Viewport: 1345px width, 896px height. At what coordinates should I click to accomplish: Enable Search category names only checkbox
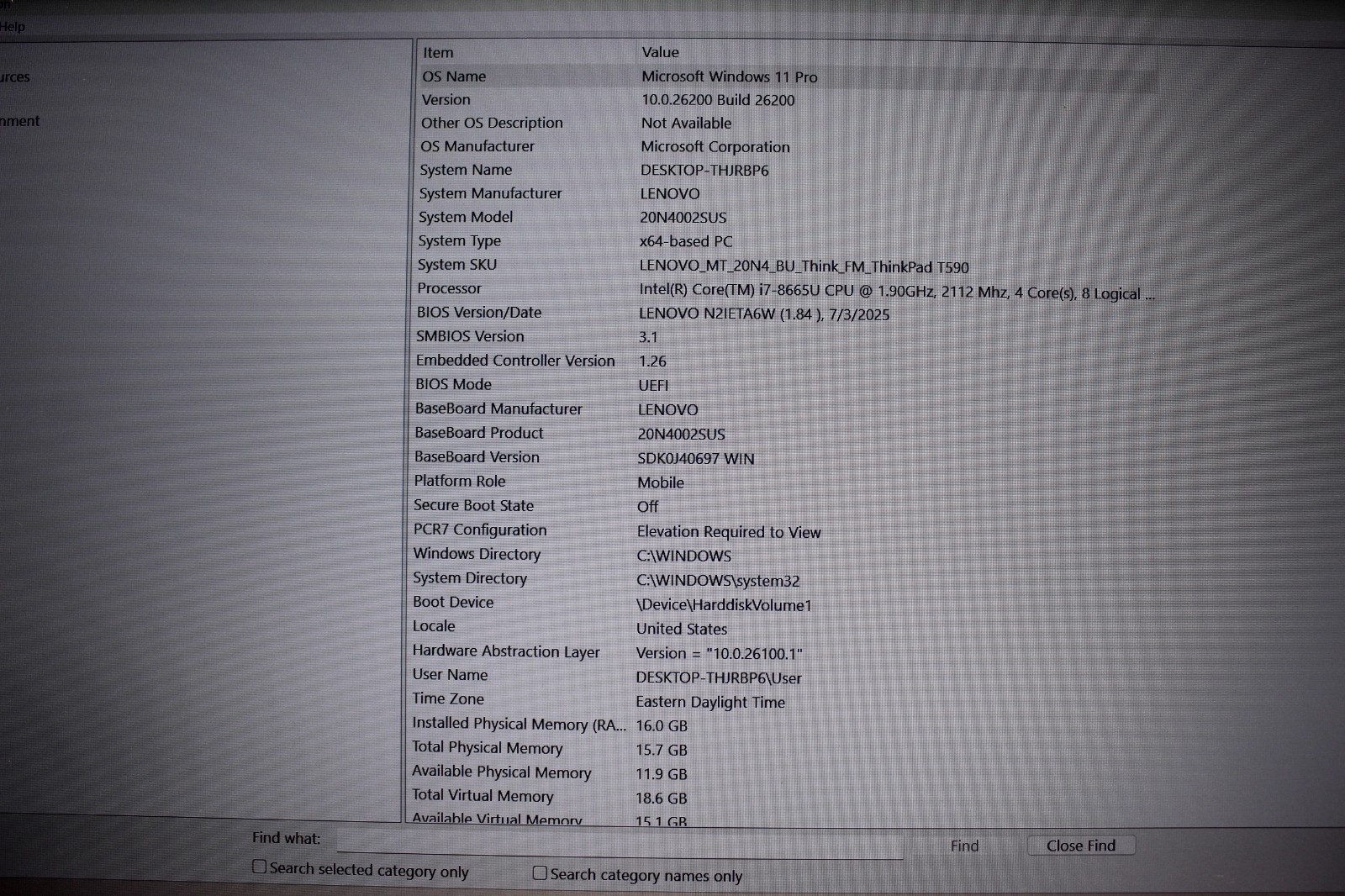(540, 873)
